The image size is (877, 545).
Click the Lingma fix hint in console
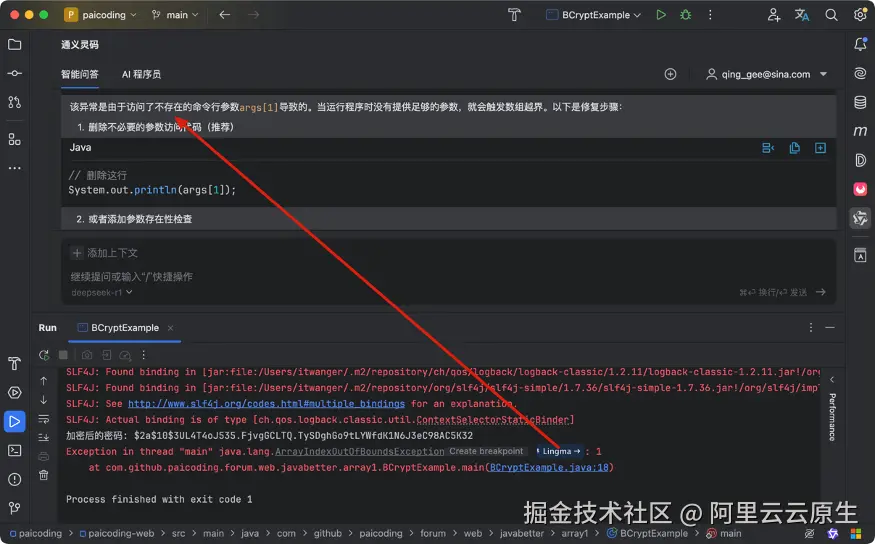(558, 452)
